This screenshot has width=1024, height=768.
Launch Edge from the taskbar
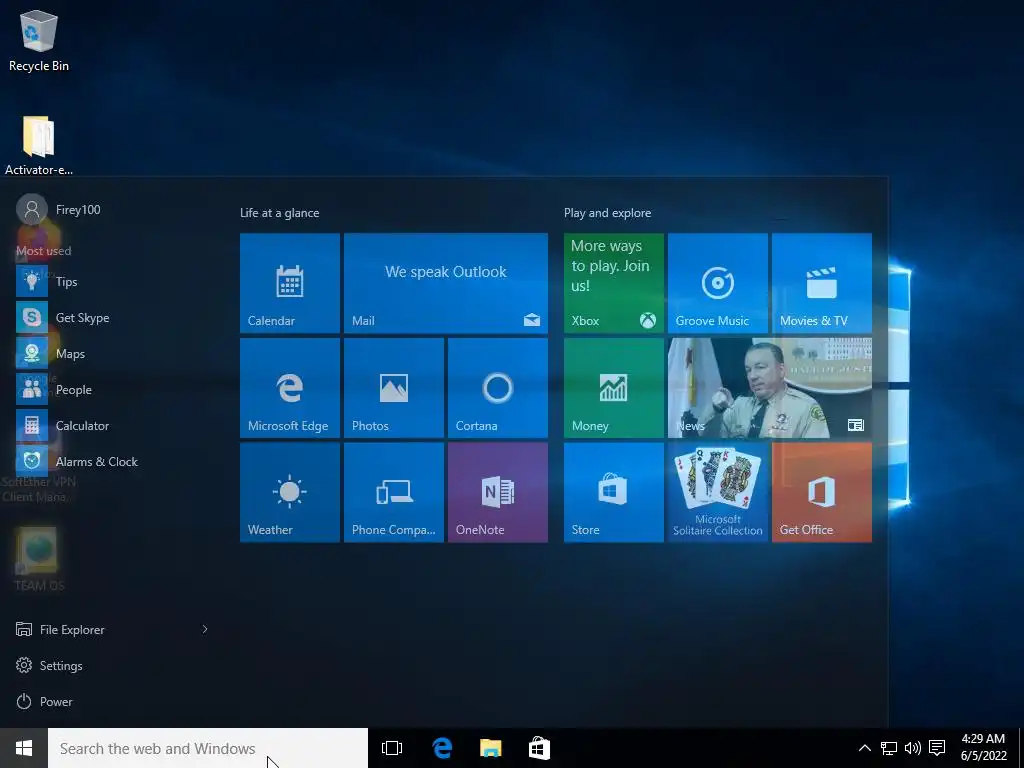(442, 748)
